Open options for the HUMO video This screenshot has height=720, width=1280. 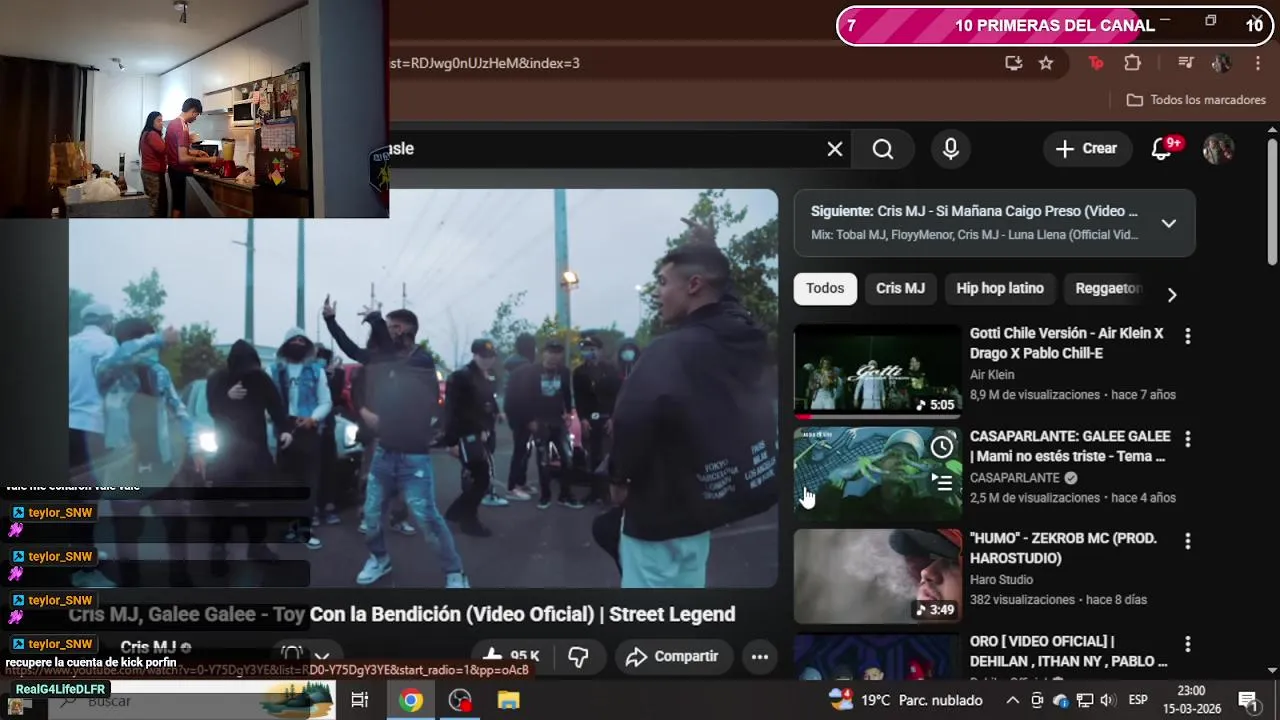pos(1188,541)
